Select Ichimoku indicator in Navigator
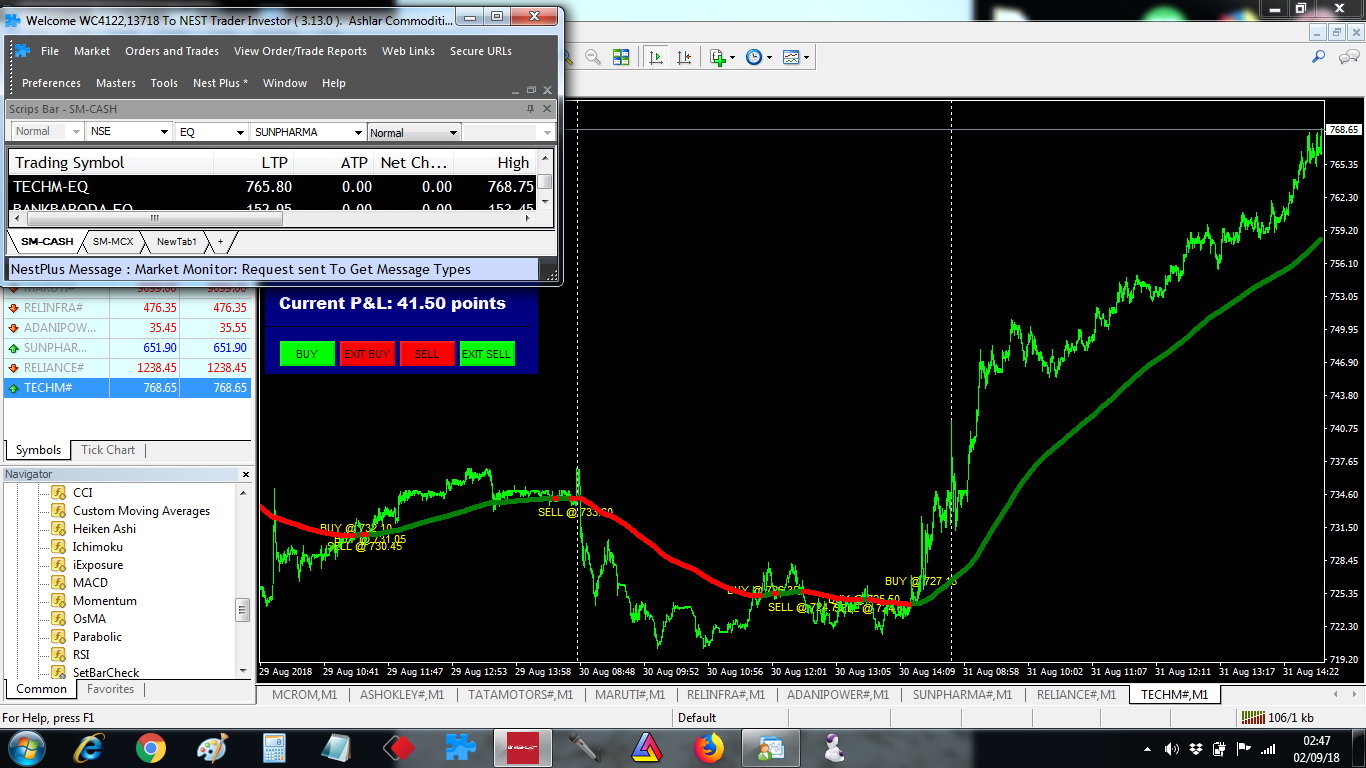 pos(98,547)
